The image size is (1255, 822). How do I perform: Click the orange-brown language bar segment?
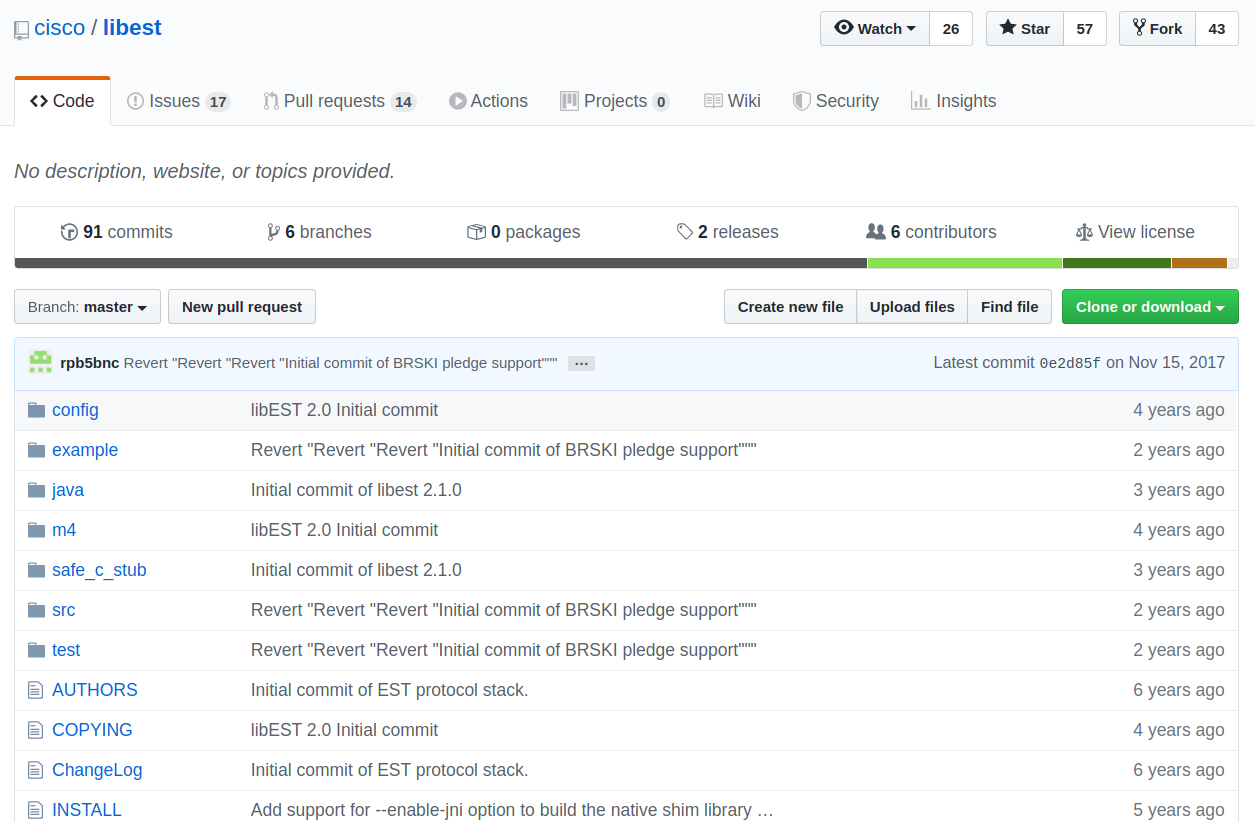(1199, 263)
